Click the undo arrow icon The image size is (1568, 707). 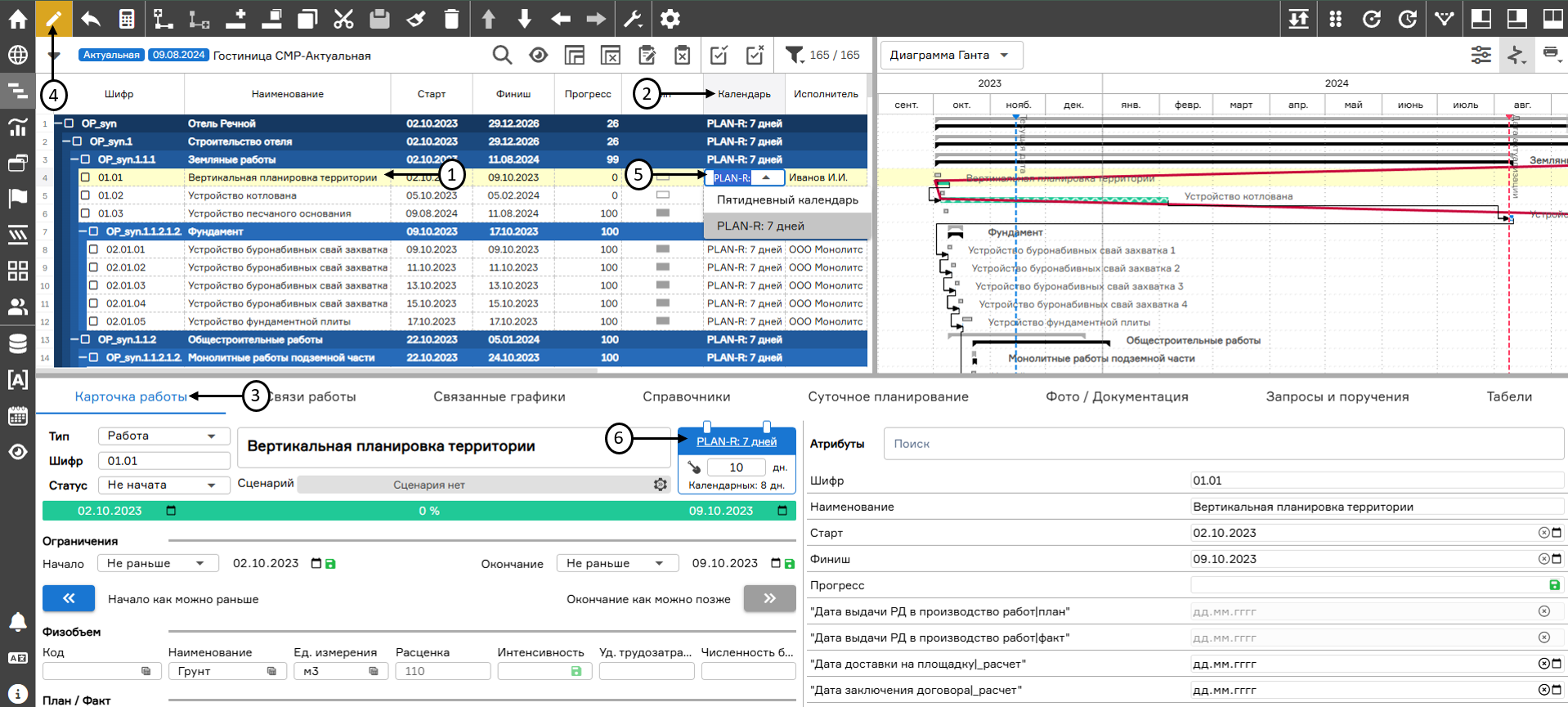point(91,18)
